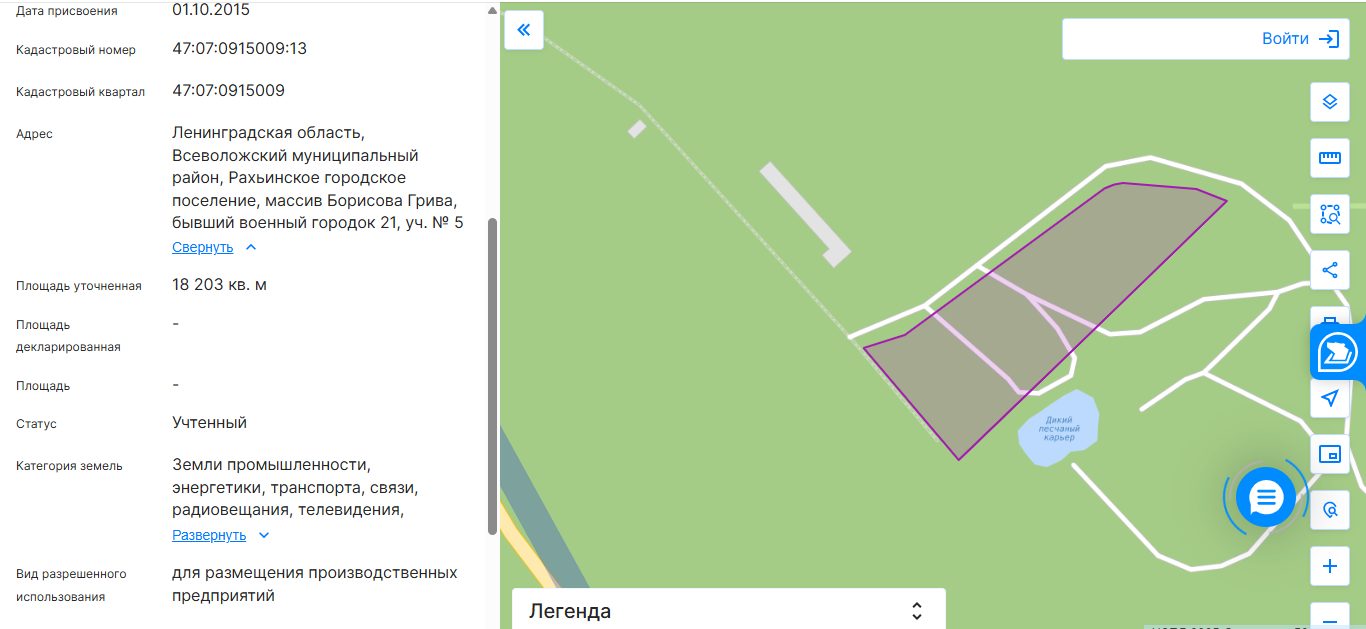This screenshot has width=1366, height=629.
Task: Toggle the overview mini-map icon
Action: [1329, 454]
